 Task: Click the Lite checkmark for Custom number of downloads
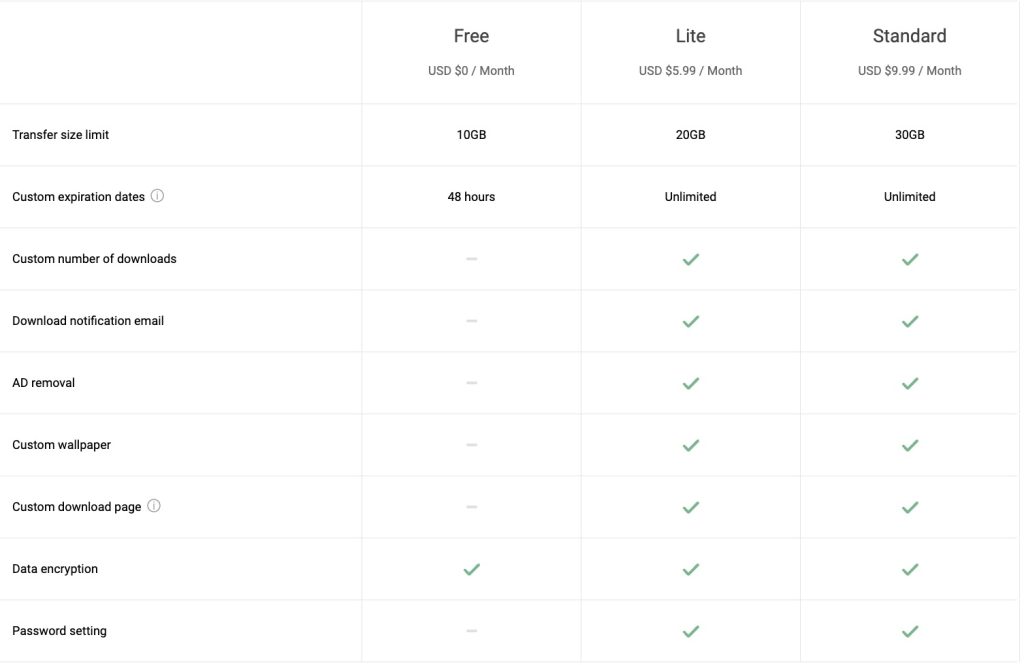point(690,259)
